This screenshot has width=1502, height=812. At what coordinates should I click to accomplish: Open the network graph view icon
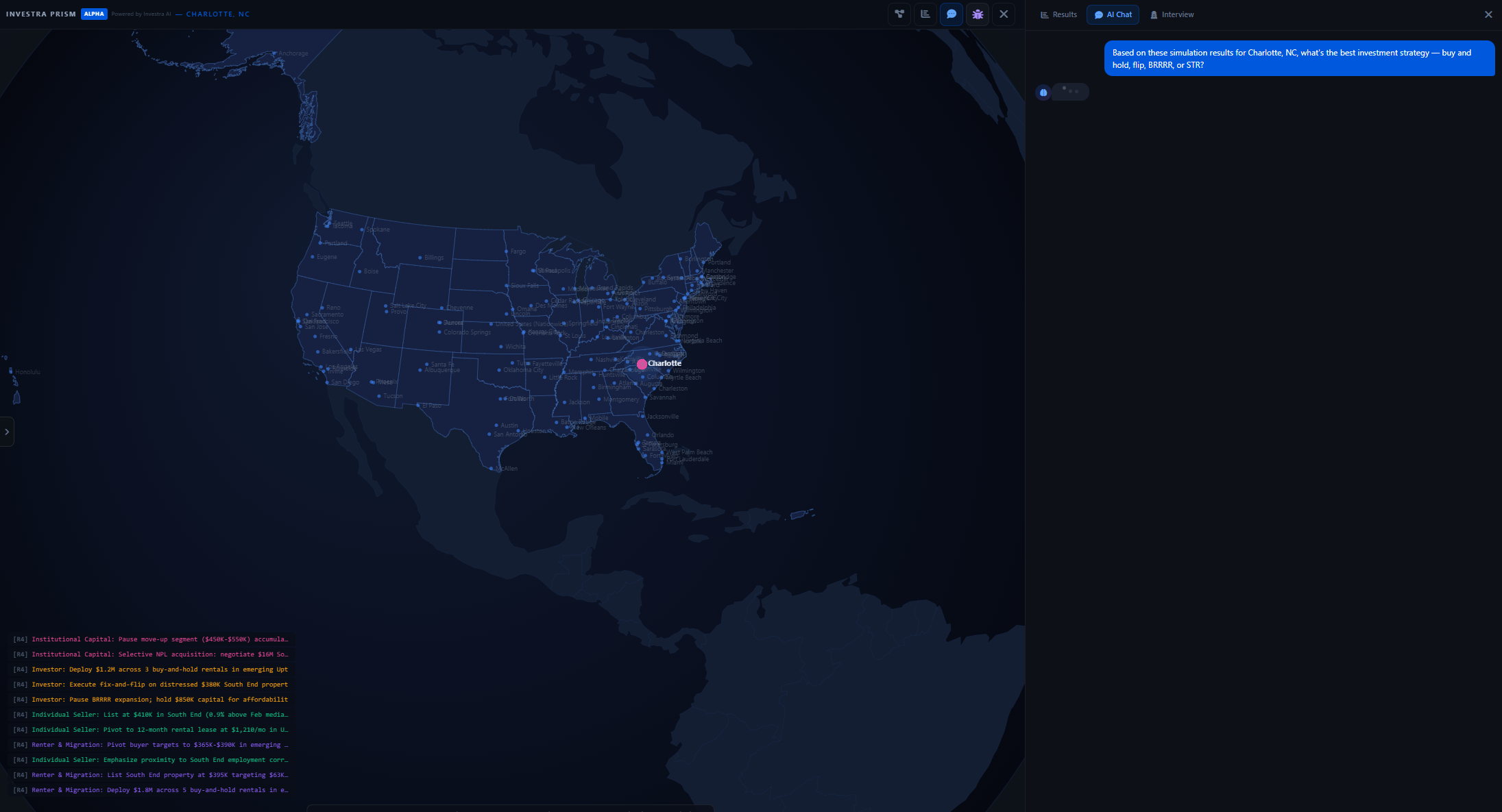899,14
